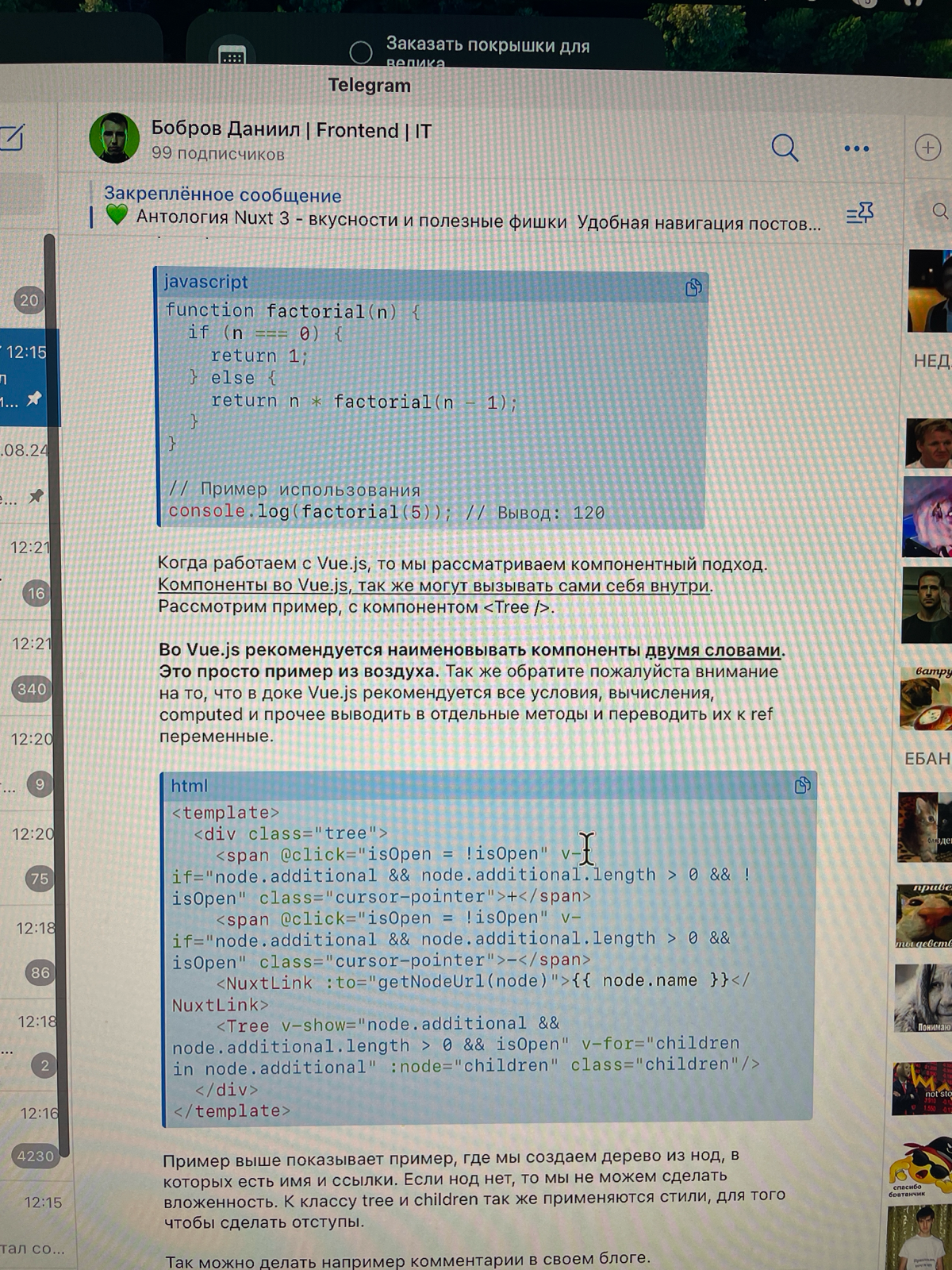Select chat with unread badge 4230
This screenshot has height=1270, width=952.
pos(36,1156)
